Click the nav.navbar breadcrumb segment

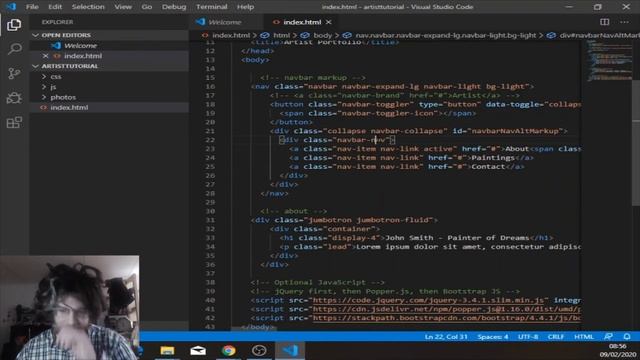(445, 36)
